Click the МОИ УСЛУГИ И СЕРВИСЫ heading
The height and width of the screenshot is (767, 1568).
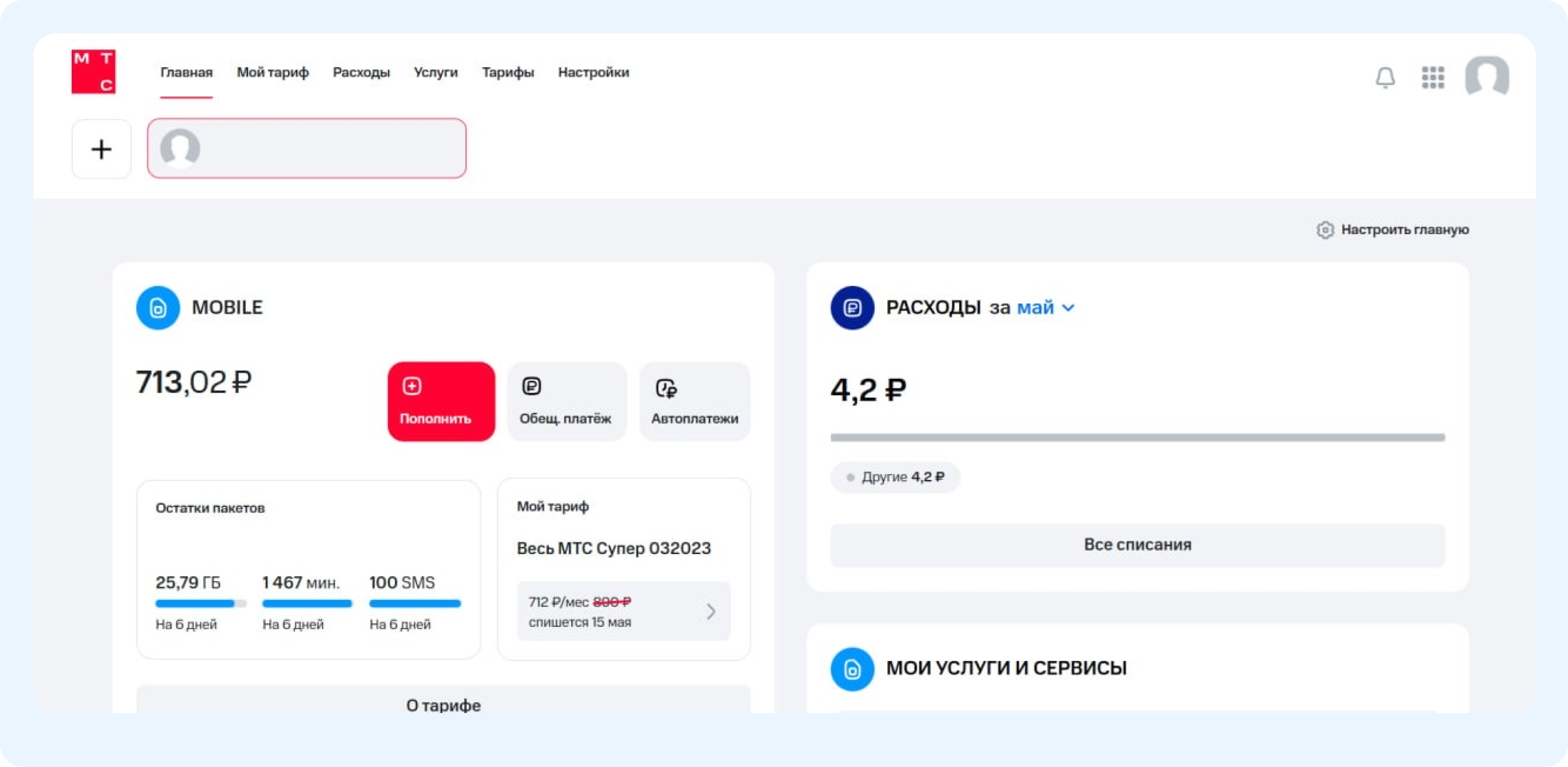coord(1006,668)
